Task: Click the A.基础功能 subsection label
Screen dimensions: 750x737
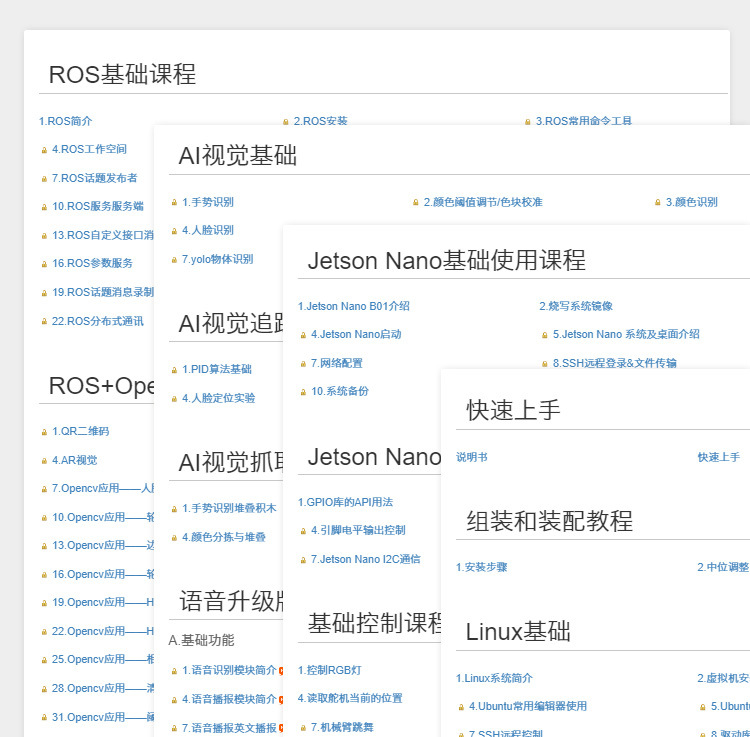Action: click(x=201, y=640)
